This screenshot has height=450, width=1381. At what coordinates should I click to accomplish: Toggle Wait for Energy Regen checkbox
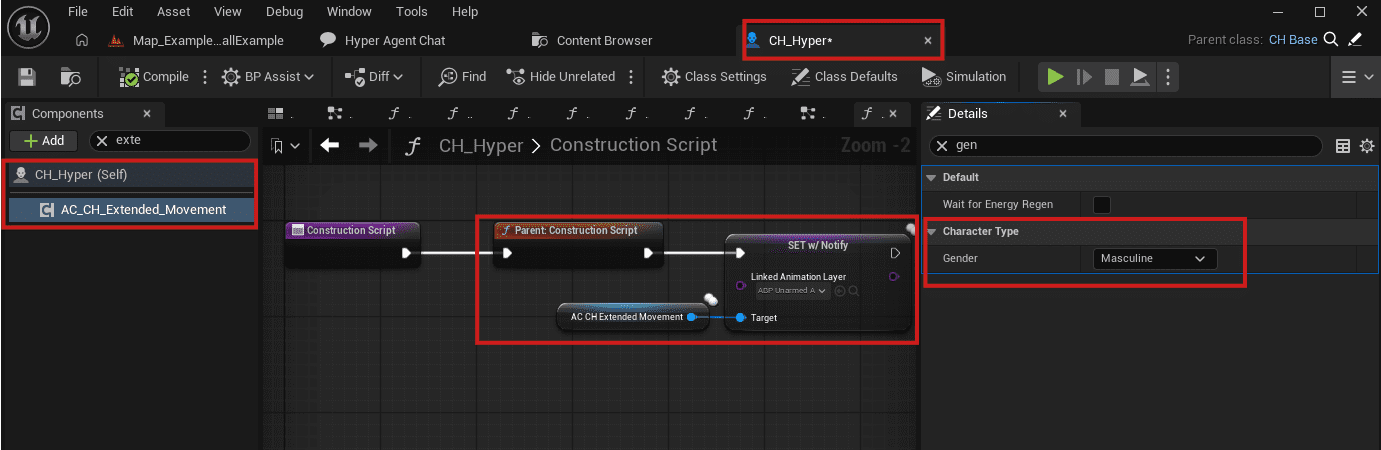tap(1102, 204)
